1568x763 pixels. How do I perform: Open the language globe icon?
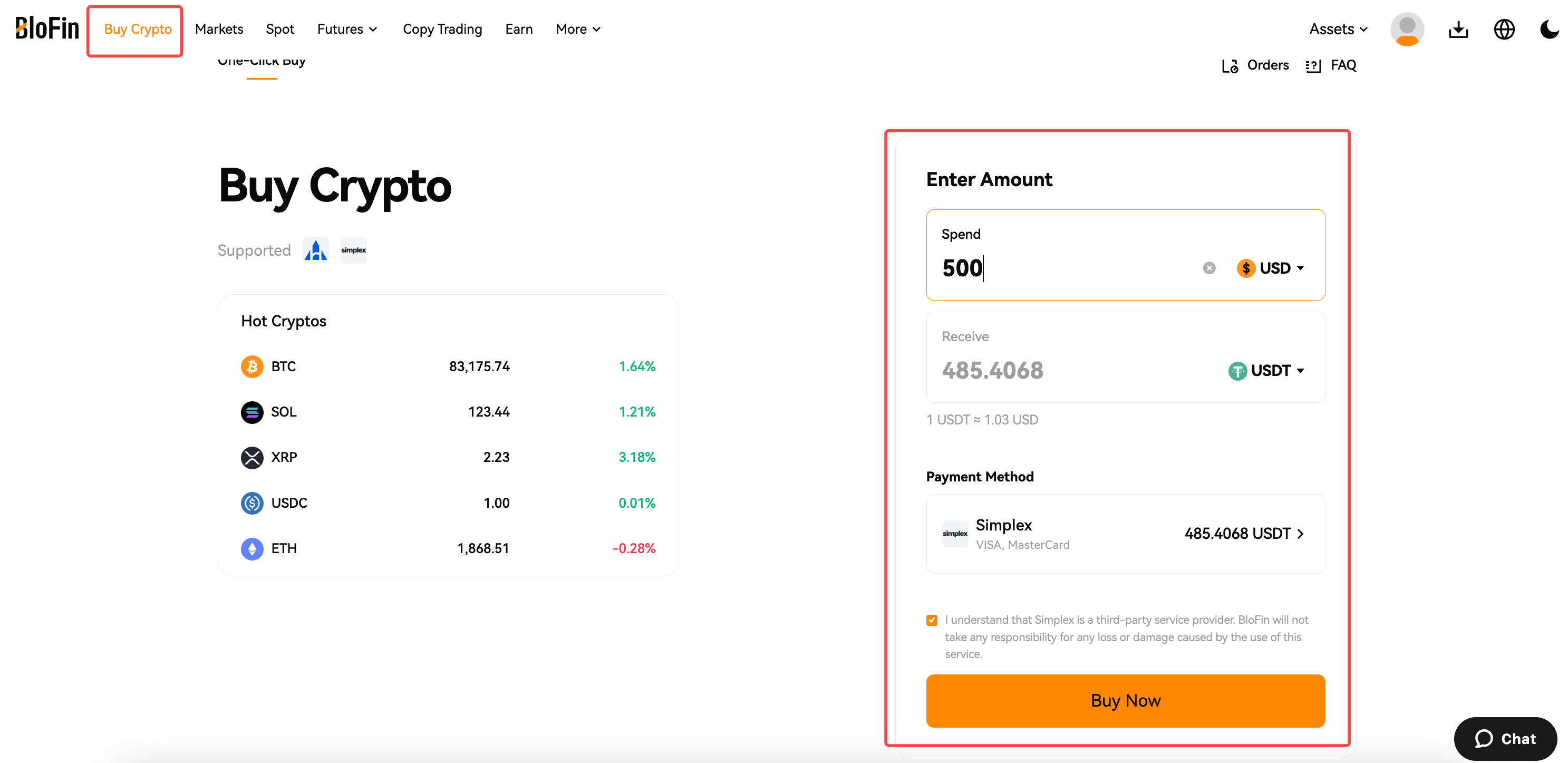tap(1504, 29)
